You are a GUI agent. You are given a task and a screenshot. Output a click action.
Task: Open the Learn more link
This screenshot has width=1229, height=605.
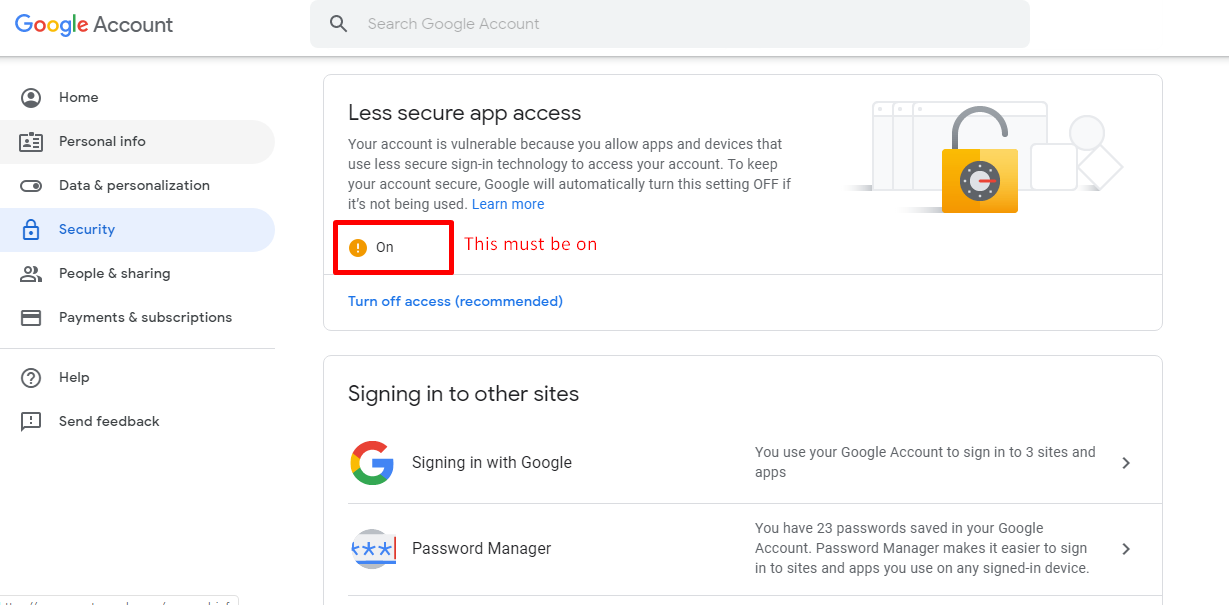tap(508, 204)
